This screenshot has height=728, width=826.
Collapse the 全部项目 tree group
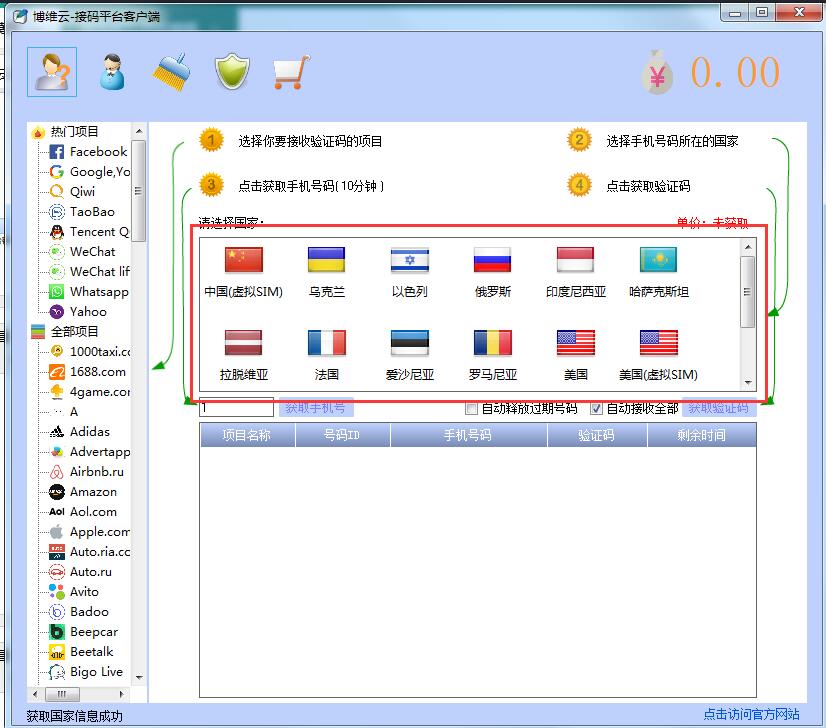[x=65, y=331]
